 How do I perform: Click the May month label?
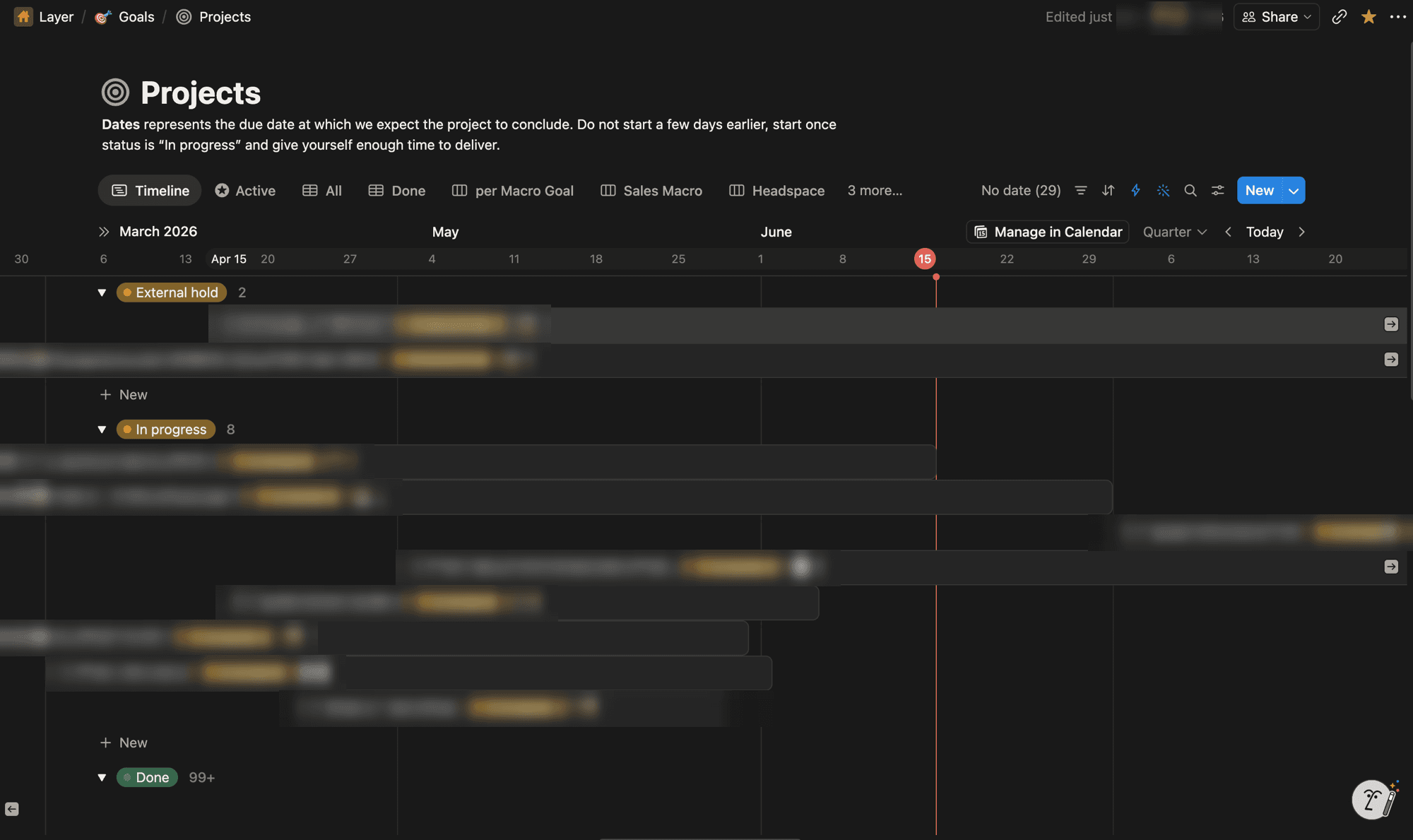click(445, 232)
